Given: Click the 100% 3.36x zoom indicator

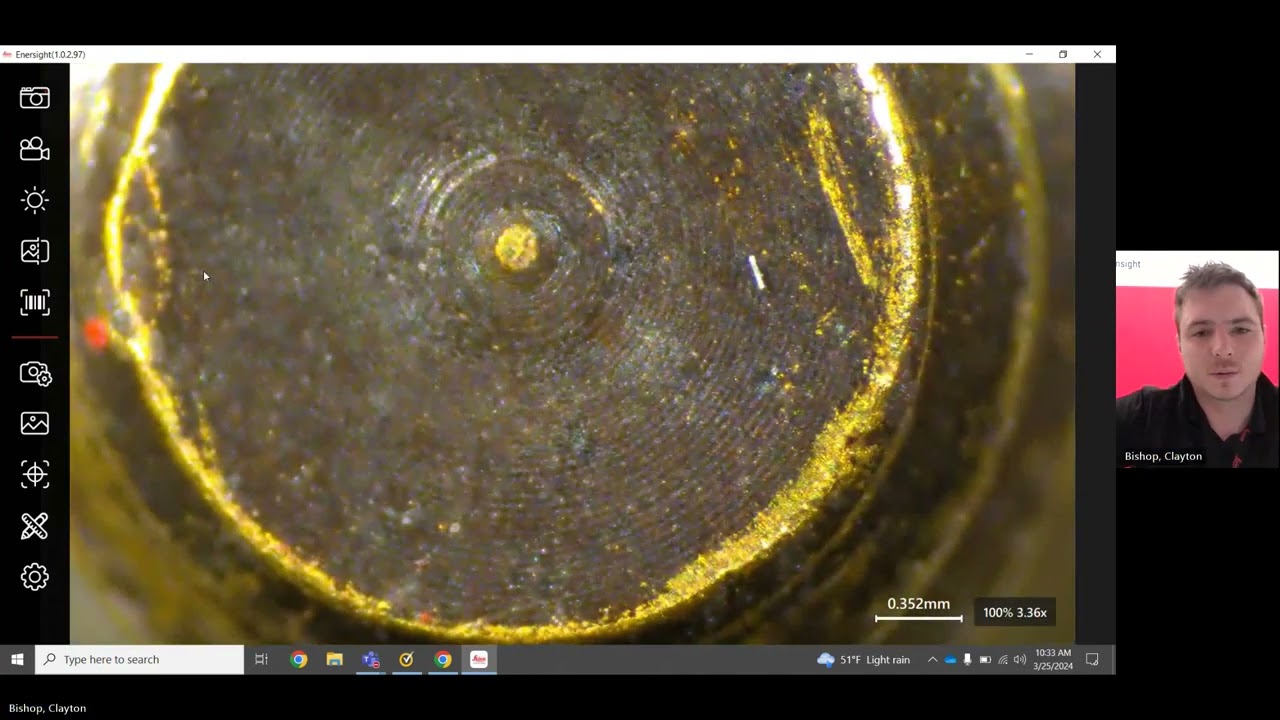Looking at the screenshot, I should pos(1015,612).
